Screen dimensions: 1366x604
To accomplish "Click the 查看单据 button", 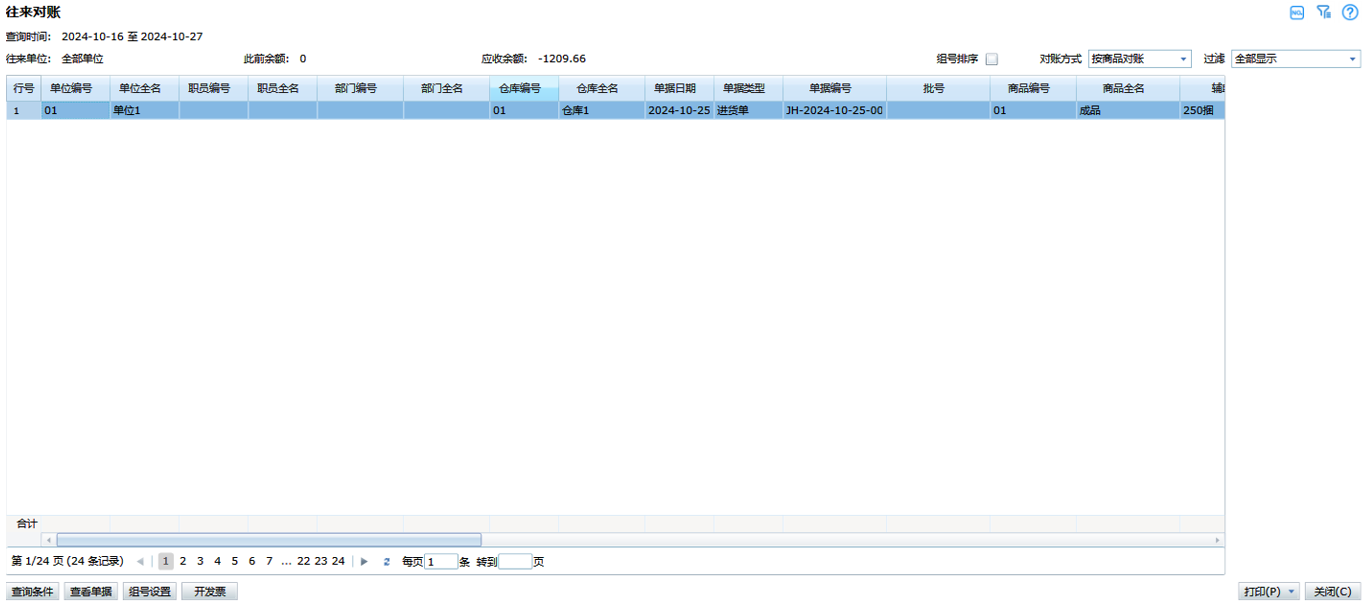I will point(91,592).
